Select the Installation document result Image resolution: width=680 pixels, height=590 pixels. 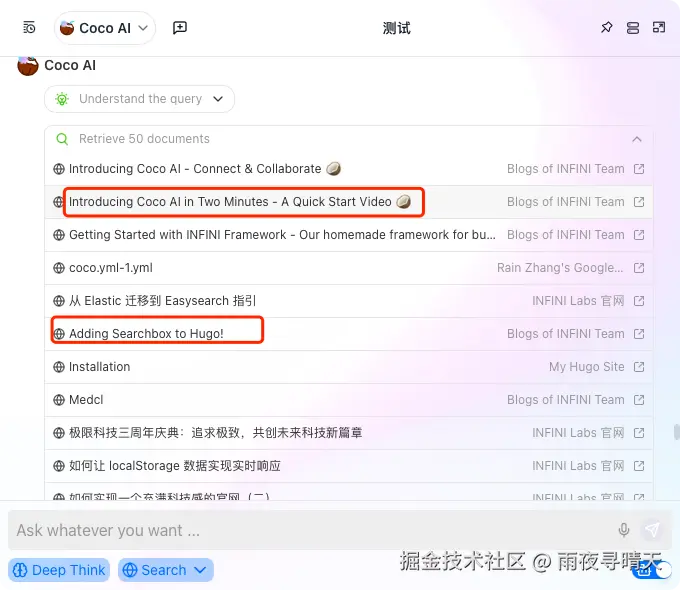click(x=349, y=367)
